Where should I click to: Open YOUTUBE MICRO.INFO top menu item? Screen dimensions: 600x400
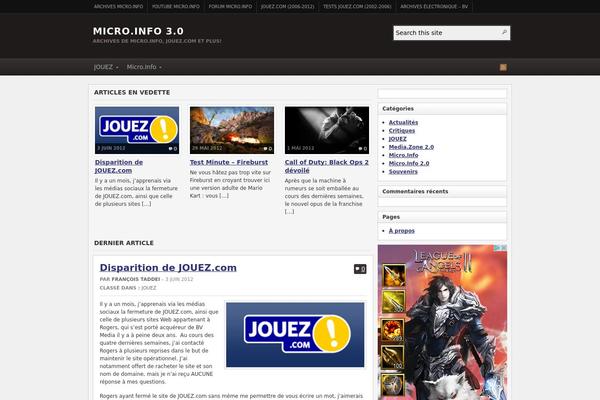(x=176, y=7)
